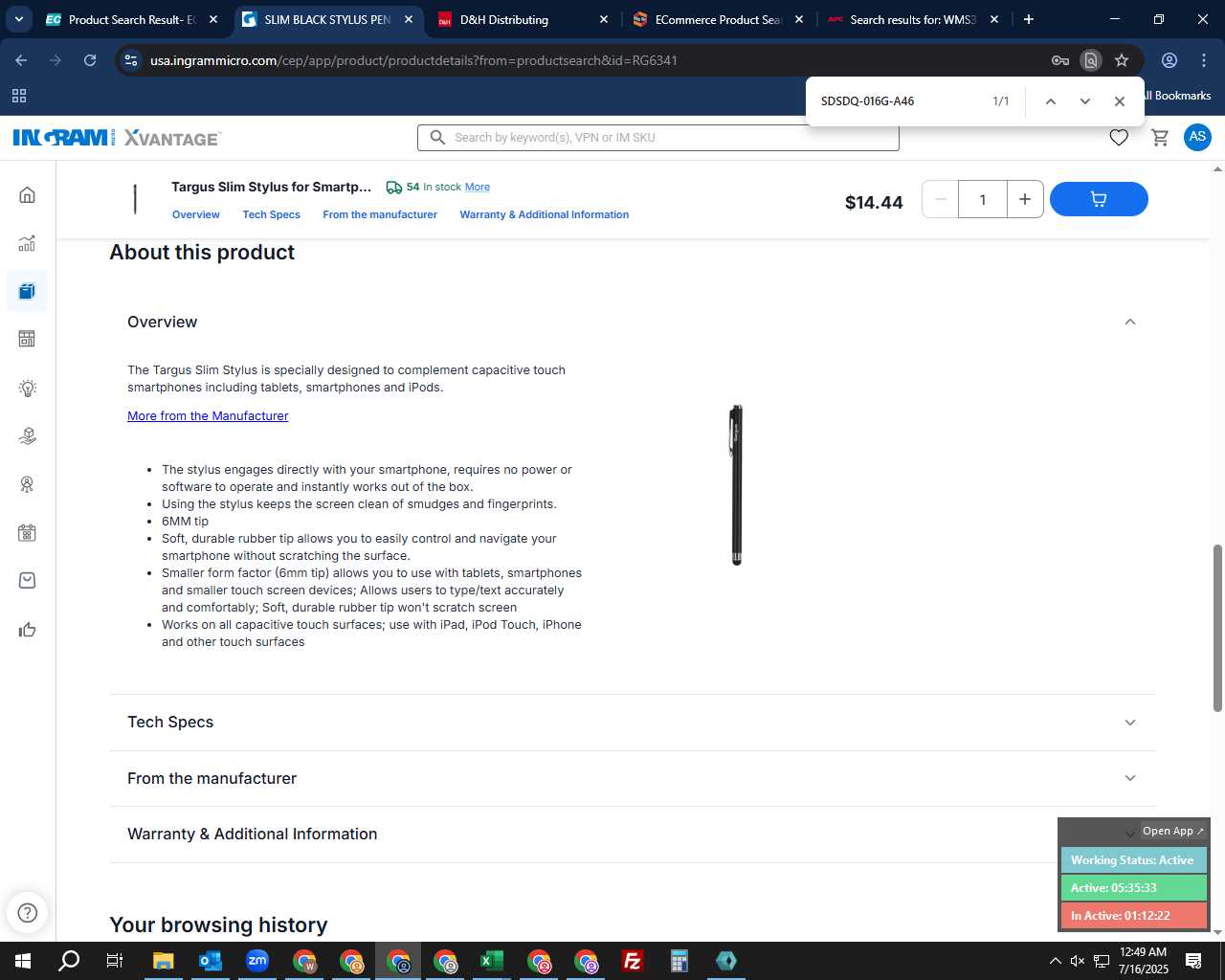Decrease quantity with minus button
The height and width of the screenshot is (980, 1225).
click(x=941, y=199)
